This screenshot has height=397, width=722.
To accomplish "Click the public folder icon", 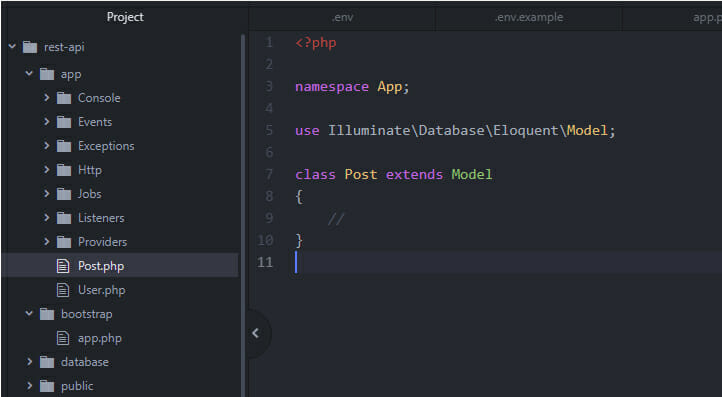I will click(x=47, y=386).
